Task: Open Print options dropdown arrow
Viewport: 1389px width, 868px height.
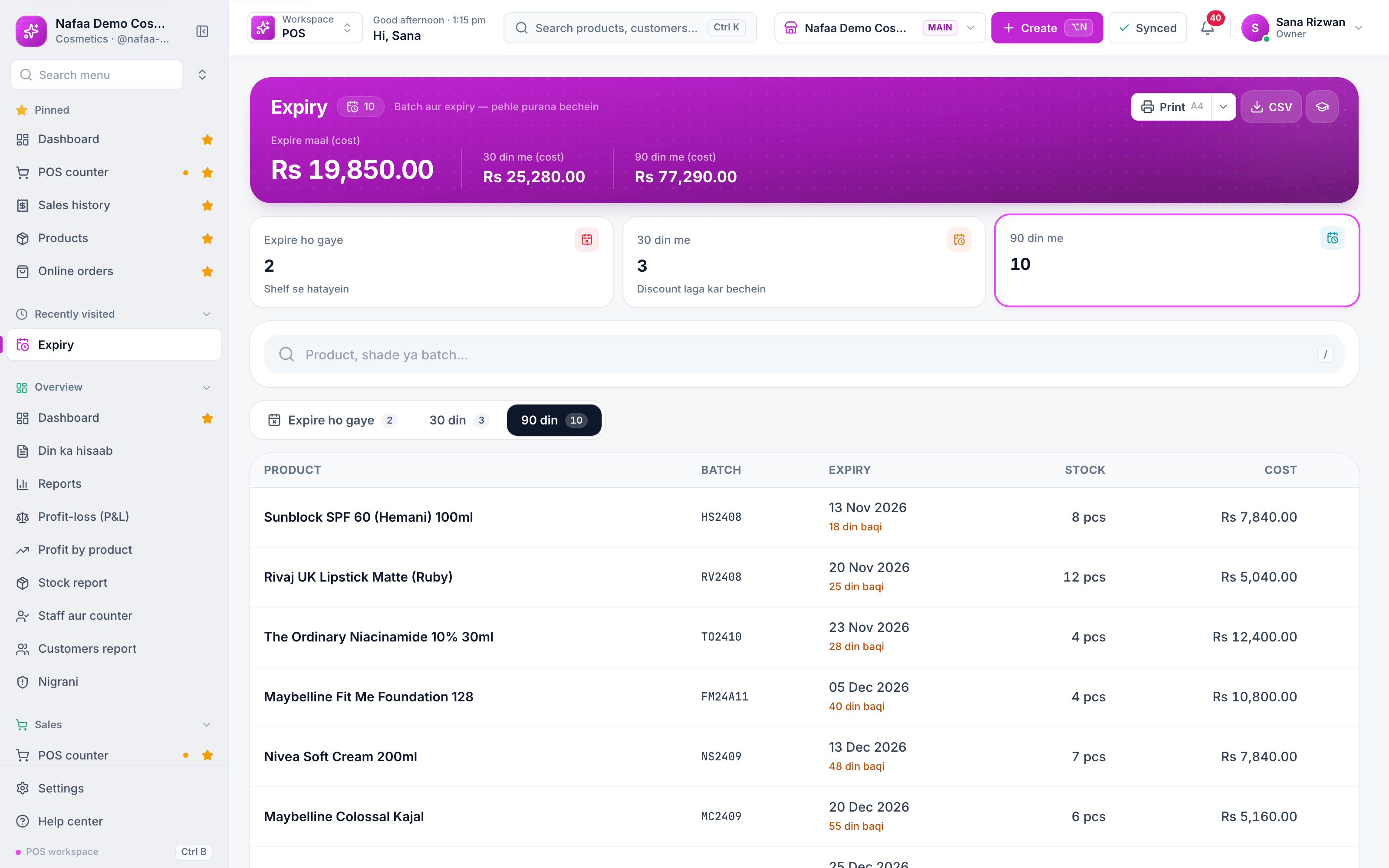Action: 1223,107
